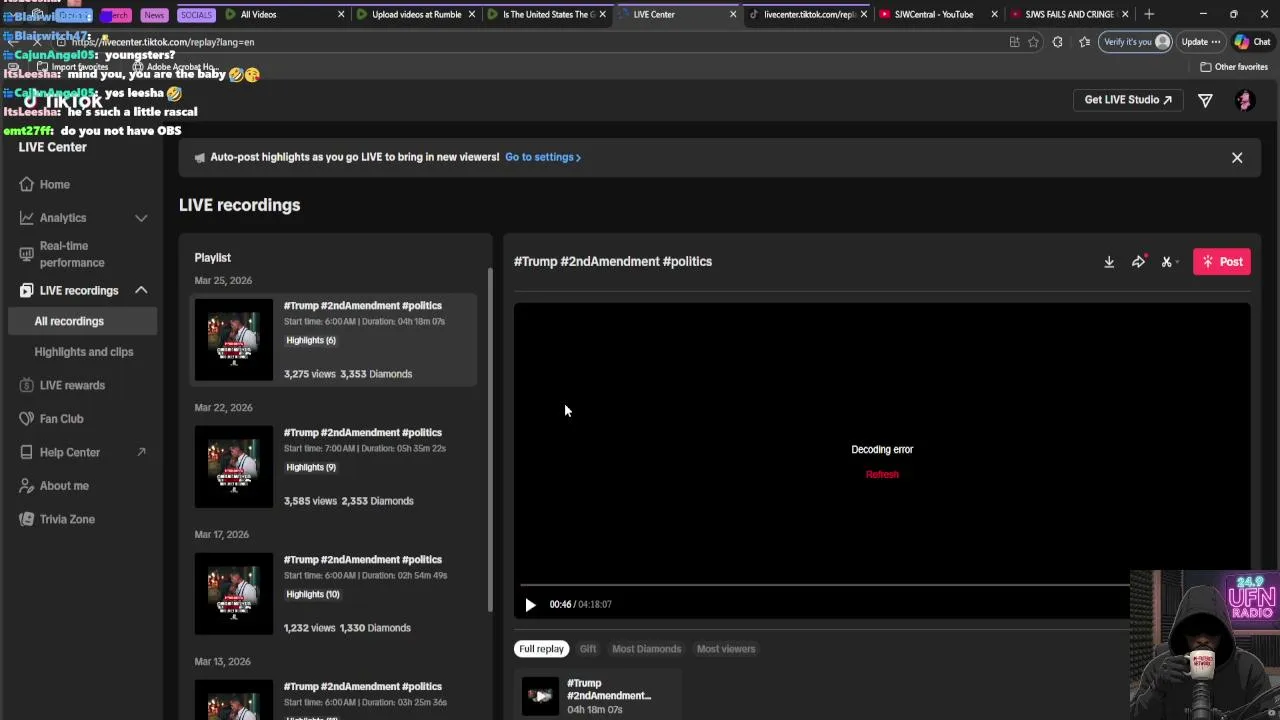
Task: Click the Real-time performance sidebar icon
Action: pos(27,254)
